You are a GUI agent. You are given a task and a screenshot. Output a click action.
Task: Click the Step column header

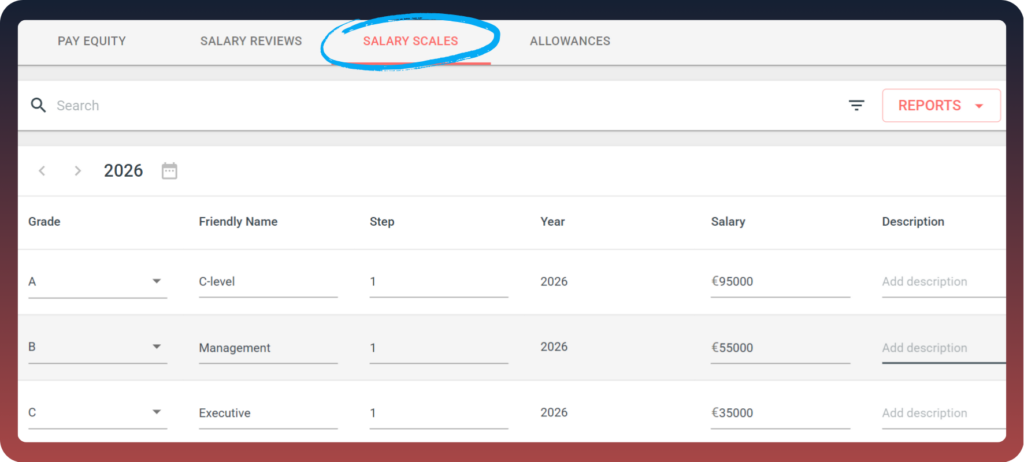pyautogui.click(x=382, y=222)
